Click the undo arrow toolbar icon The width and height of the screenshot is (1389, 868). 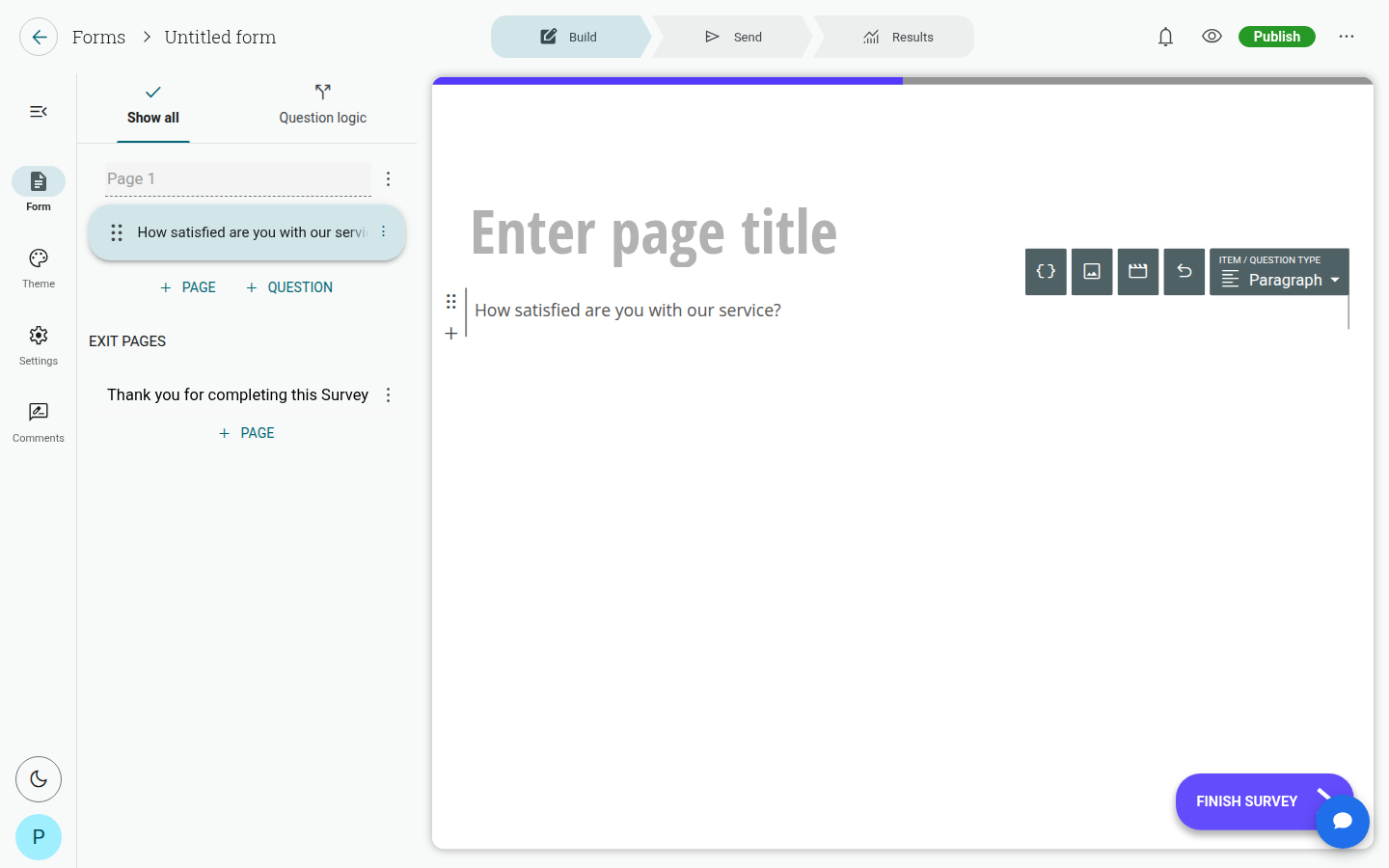point(1185,271)
